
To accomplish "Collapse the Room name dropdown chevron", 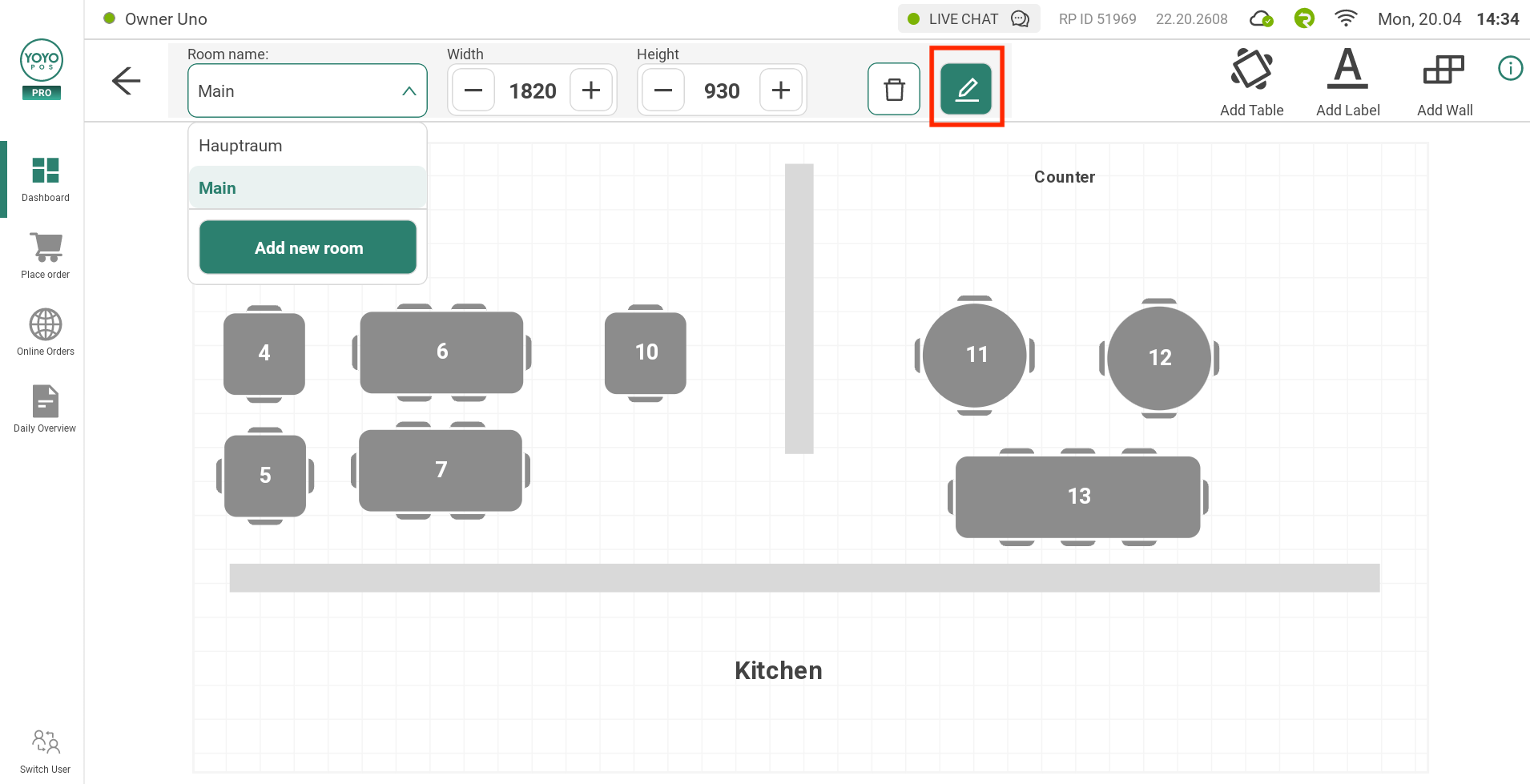I will click(410, 90).
